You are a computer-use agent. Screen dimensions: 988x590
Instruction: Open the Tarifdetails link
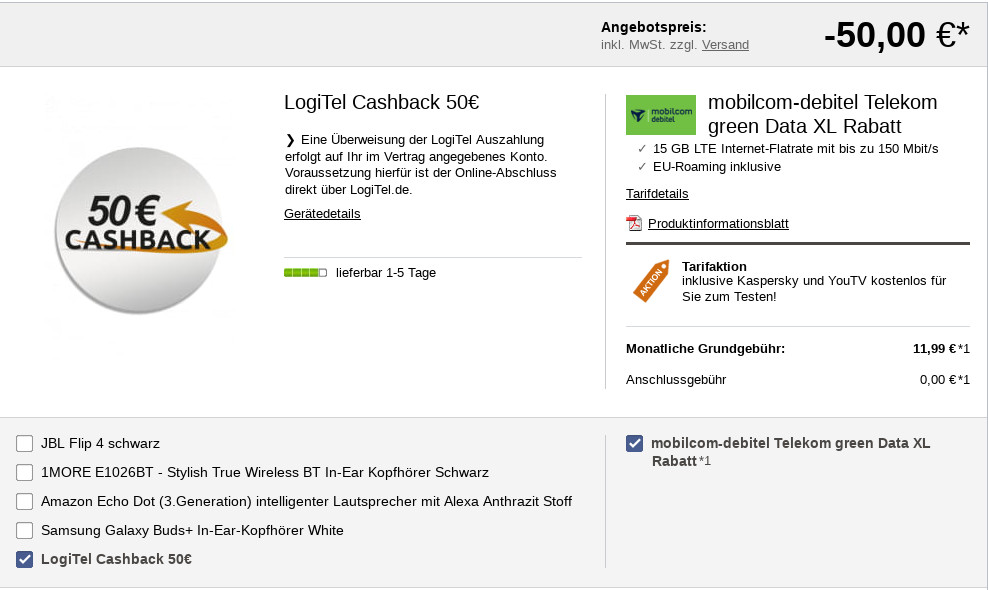(x=657, y=194)
